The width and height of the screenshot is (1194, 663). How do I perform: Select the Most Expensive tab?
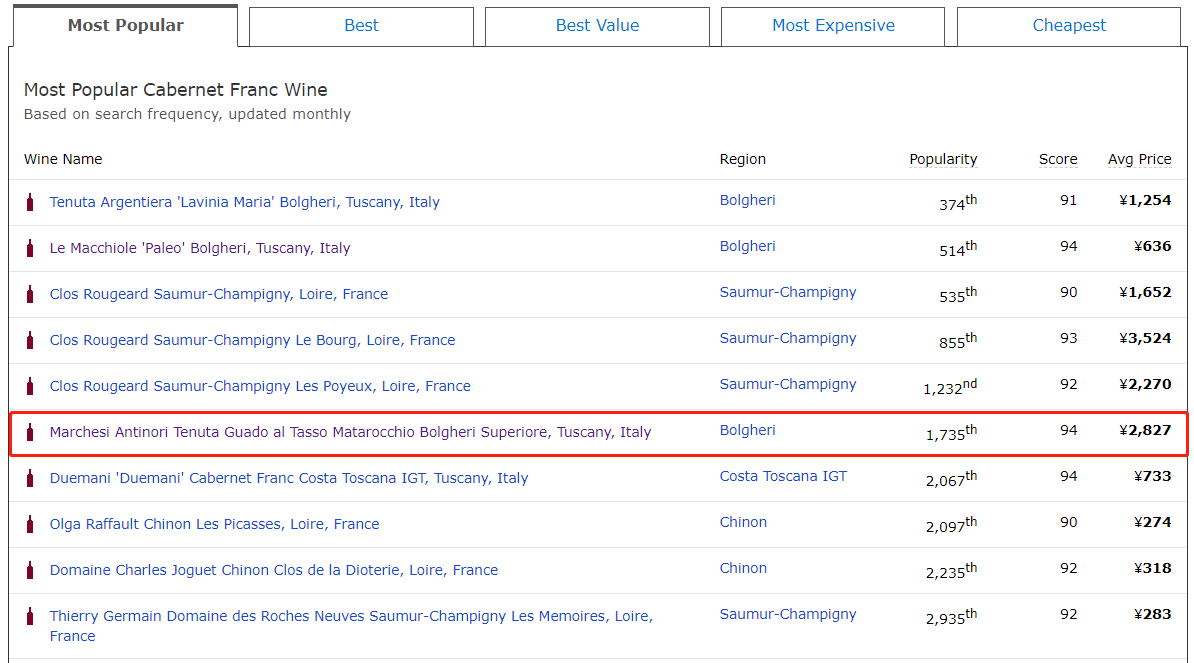pos(833,26)
